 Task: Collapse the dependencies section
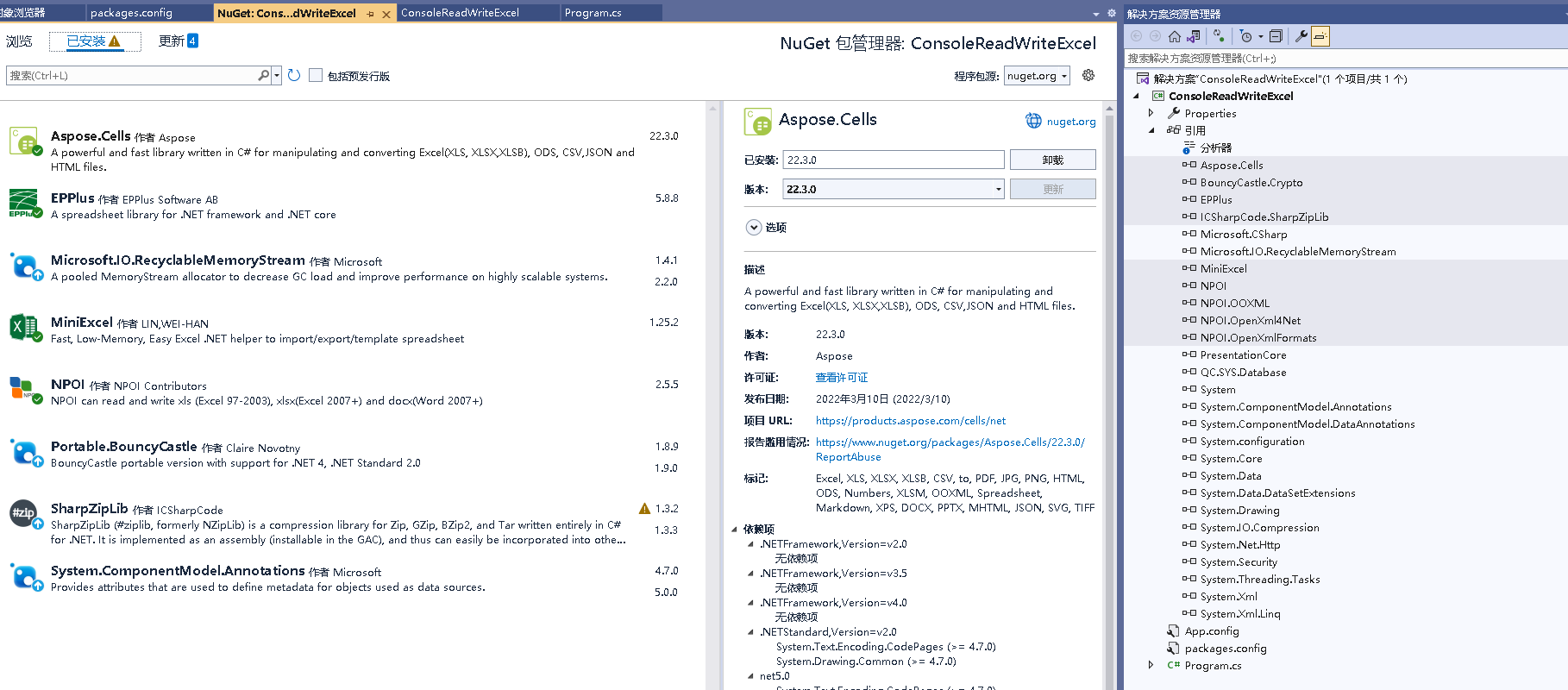point(735,530)
